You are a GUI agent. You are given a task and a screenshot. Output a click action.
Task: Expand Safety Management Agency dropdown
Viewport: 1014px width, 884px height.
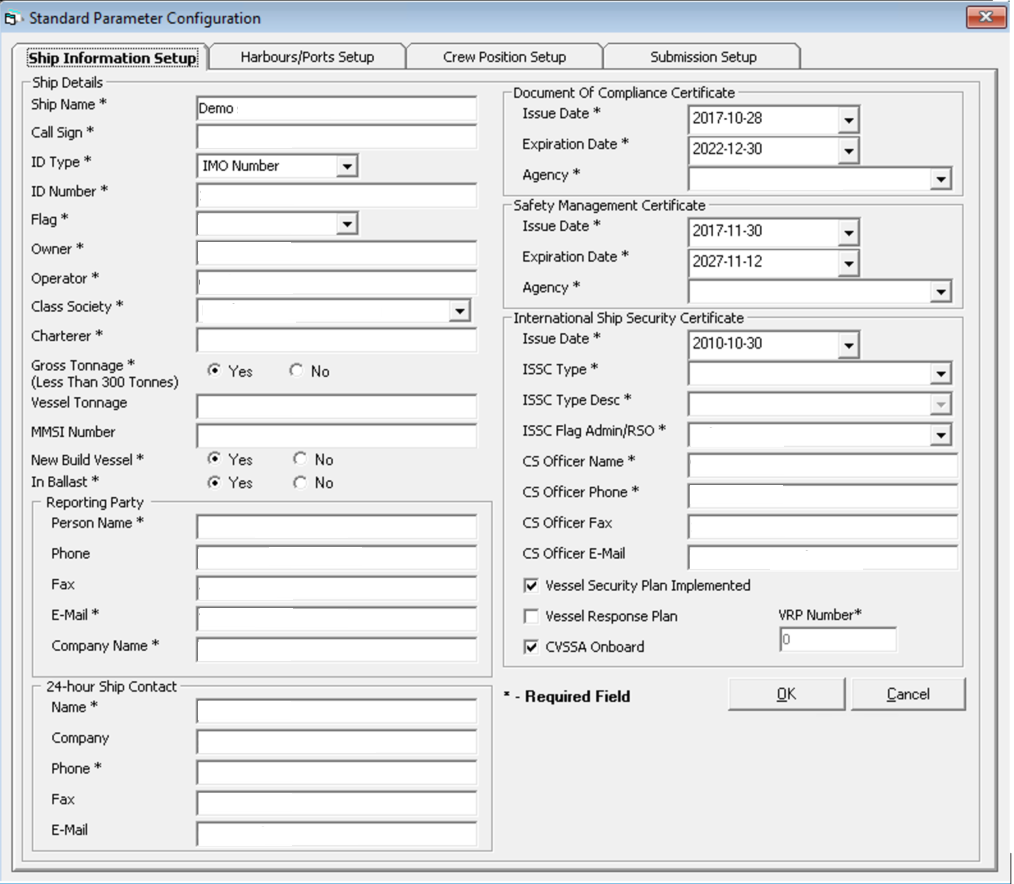click(x=941, y=292)
